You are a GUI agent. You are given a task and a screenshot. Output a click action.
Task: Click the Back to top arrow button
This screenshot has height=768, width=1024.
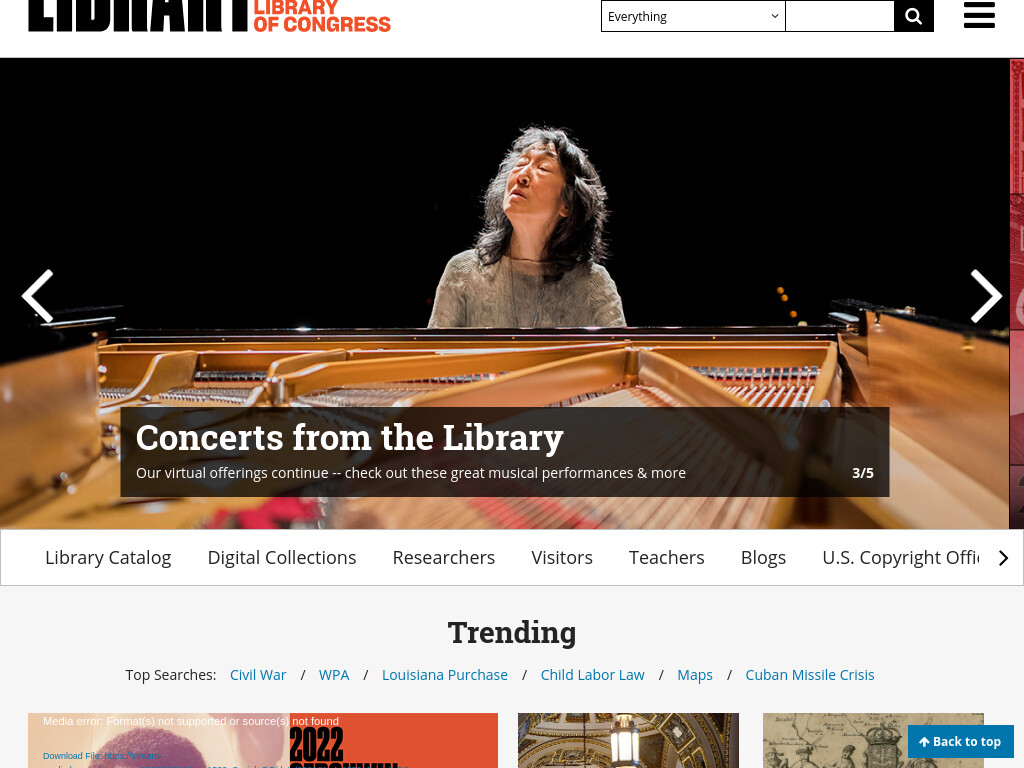coord(960,741)
